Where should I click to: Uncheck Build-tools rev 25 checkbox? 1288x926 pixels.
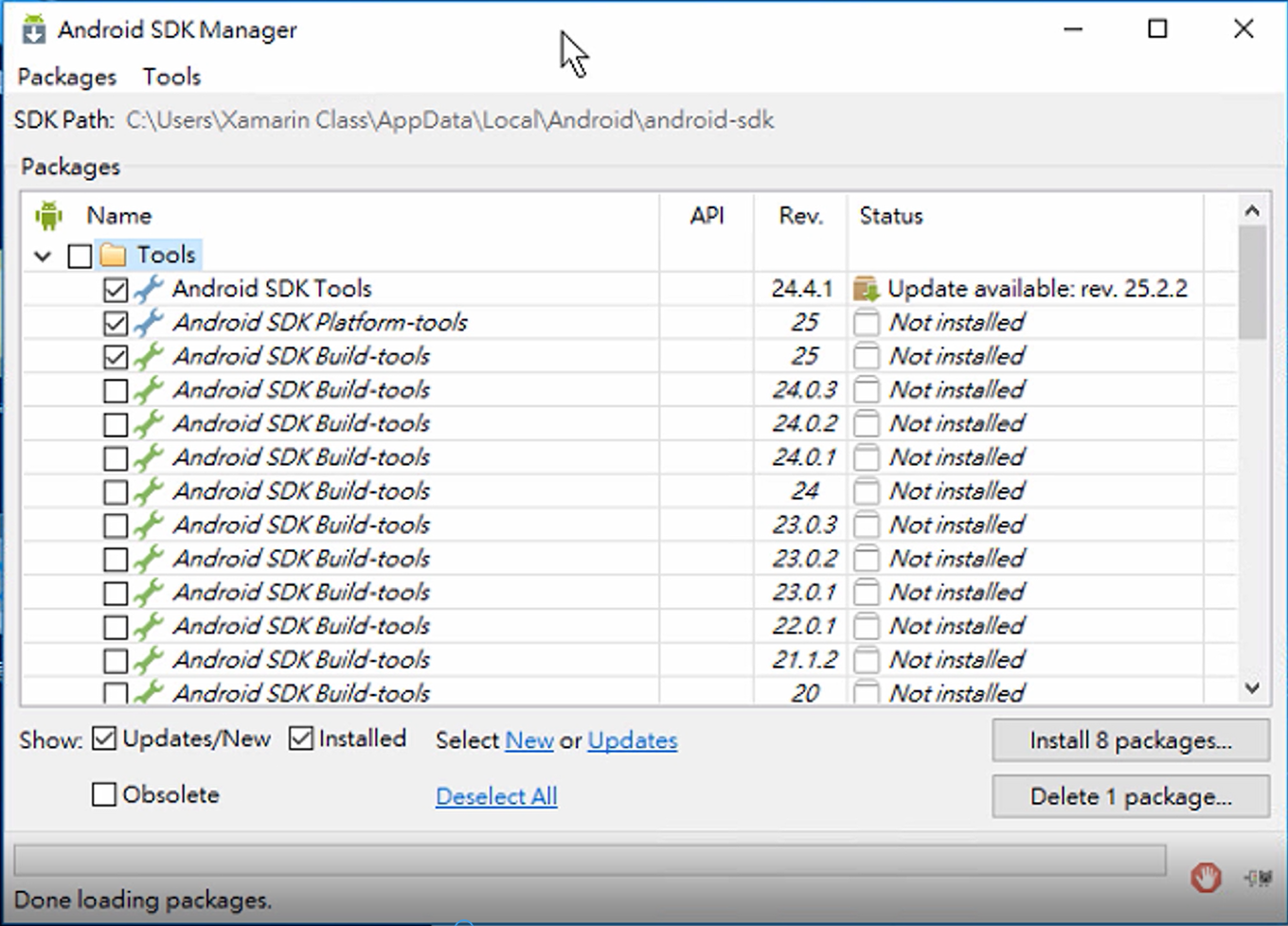click(x=116, y=357)
